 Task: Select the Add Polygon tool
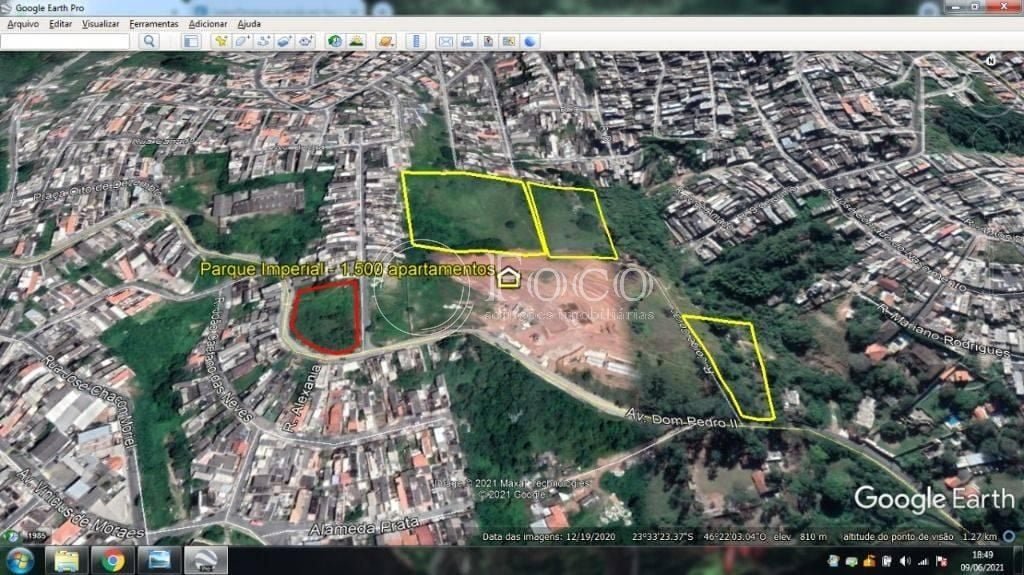click(242, 41)
